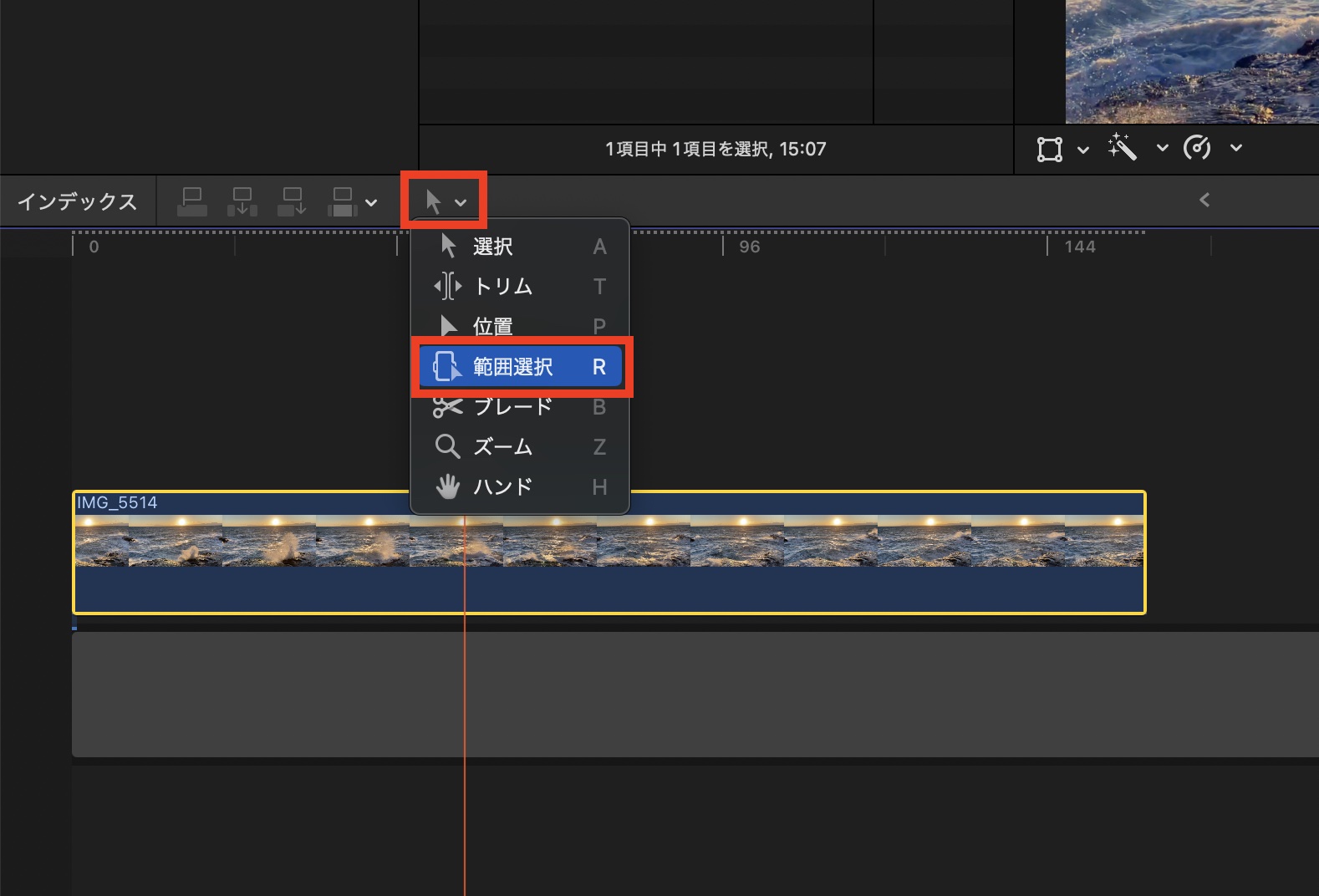Click the magic wand enhancements icon

(x=1123, y=147)
